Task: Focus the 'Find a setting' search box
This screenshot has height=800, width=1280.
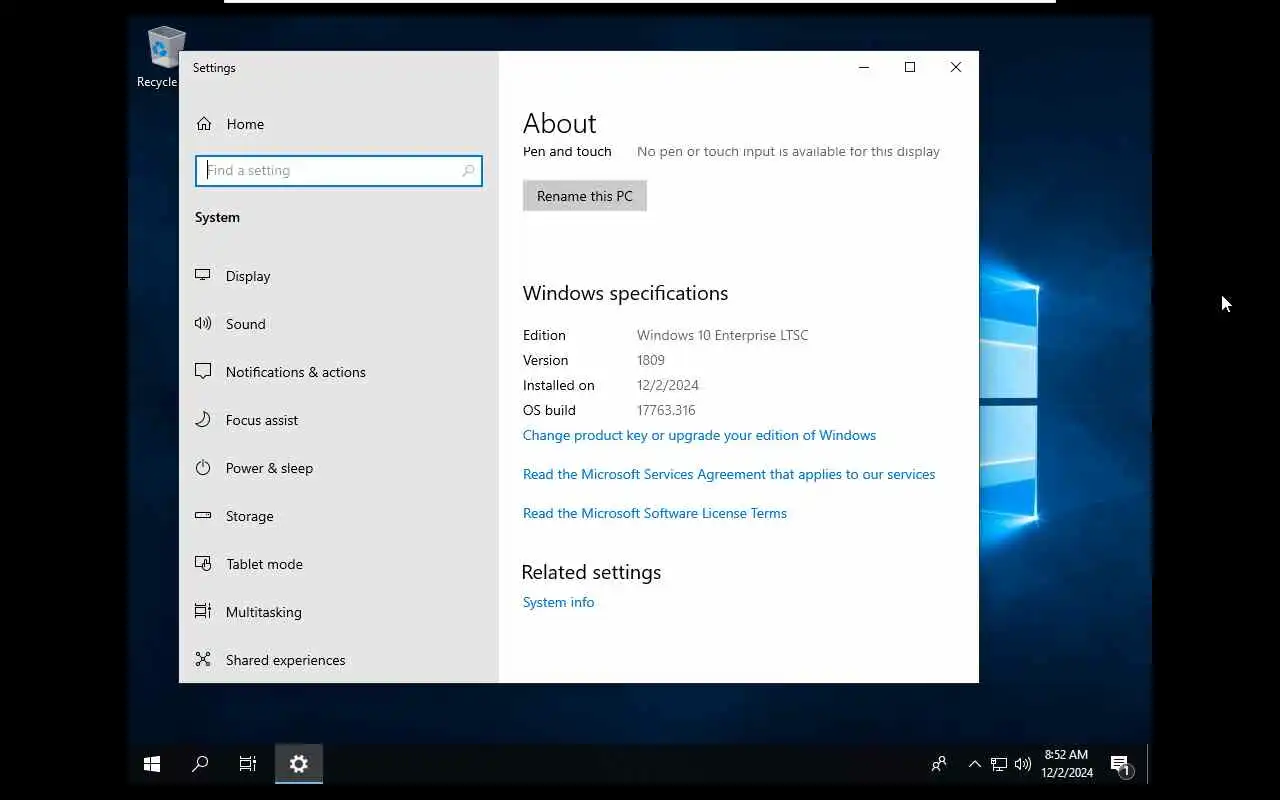Action: coord(339,171)
